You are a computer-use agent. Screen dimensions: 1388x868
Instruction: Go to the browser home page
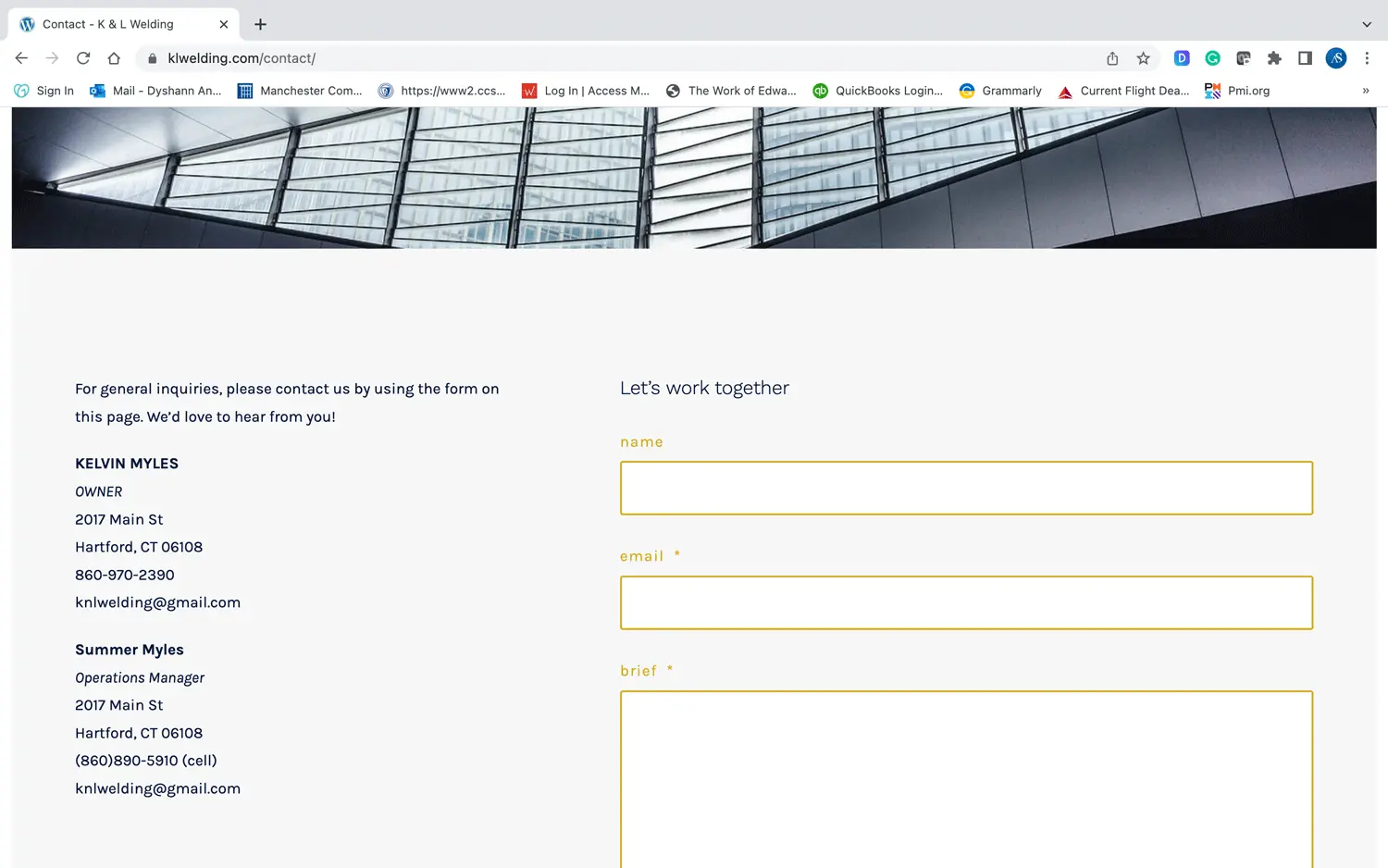pyautogui.click(x=114, y=58)
